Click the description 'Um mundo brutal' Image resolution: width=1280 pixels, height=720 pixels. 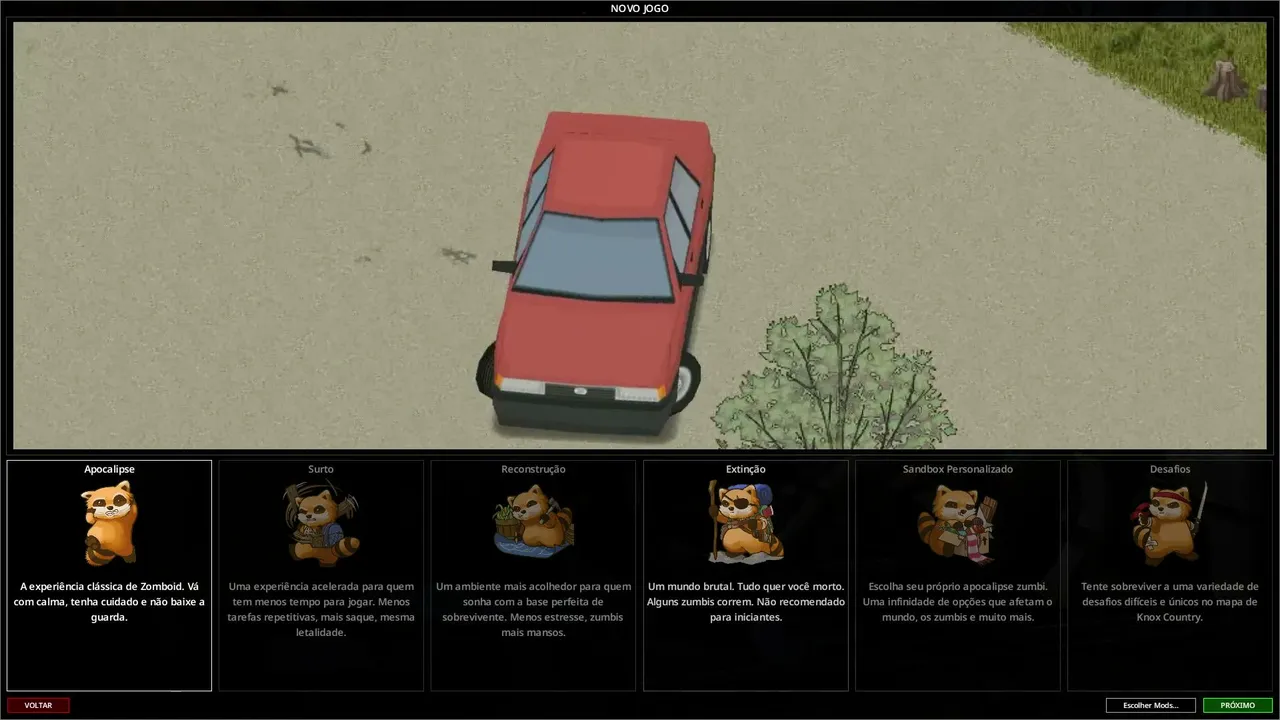click(x=746, y=602)
